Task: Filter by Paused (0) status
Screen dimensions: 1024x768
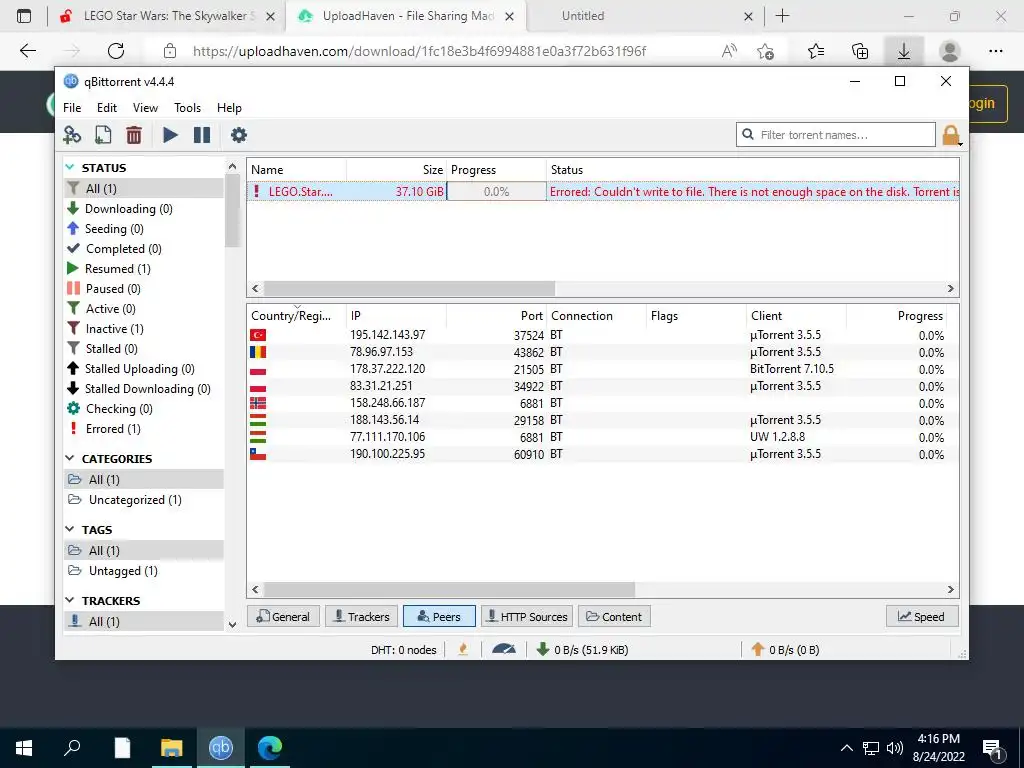Action: point(144,289)
